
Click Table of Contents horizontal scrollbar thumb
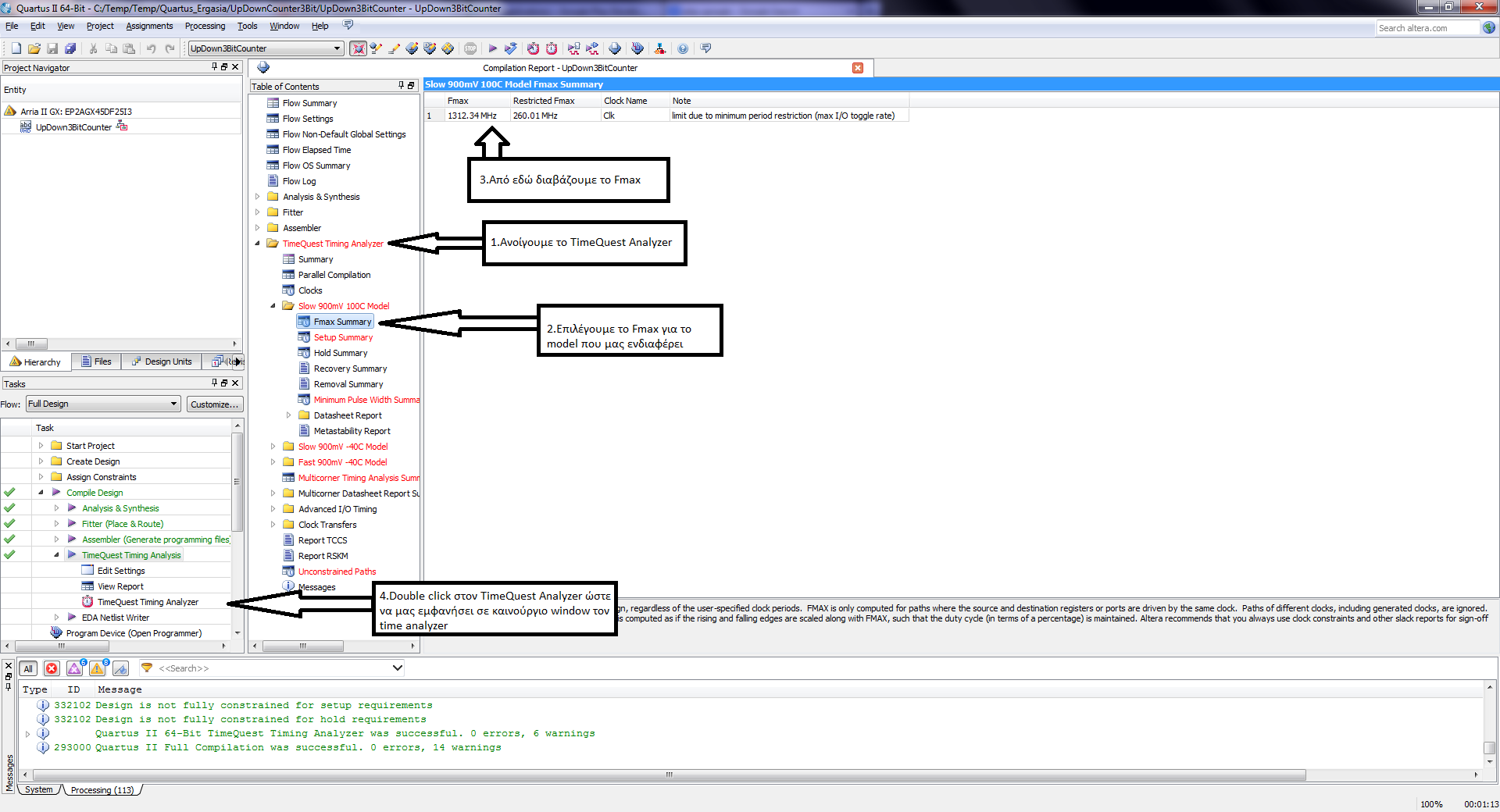click(x=303, y=646)
